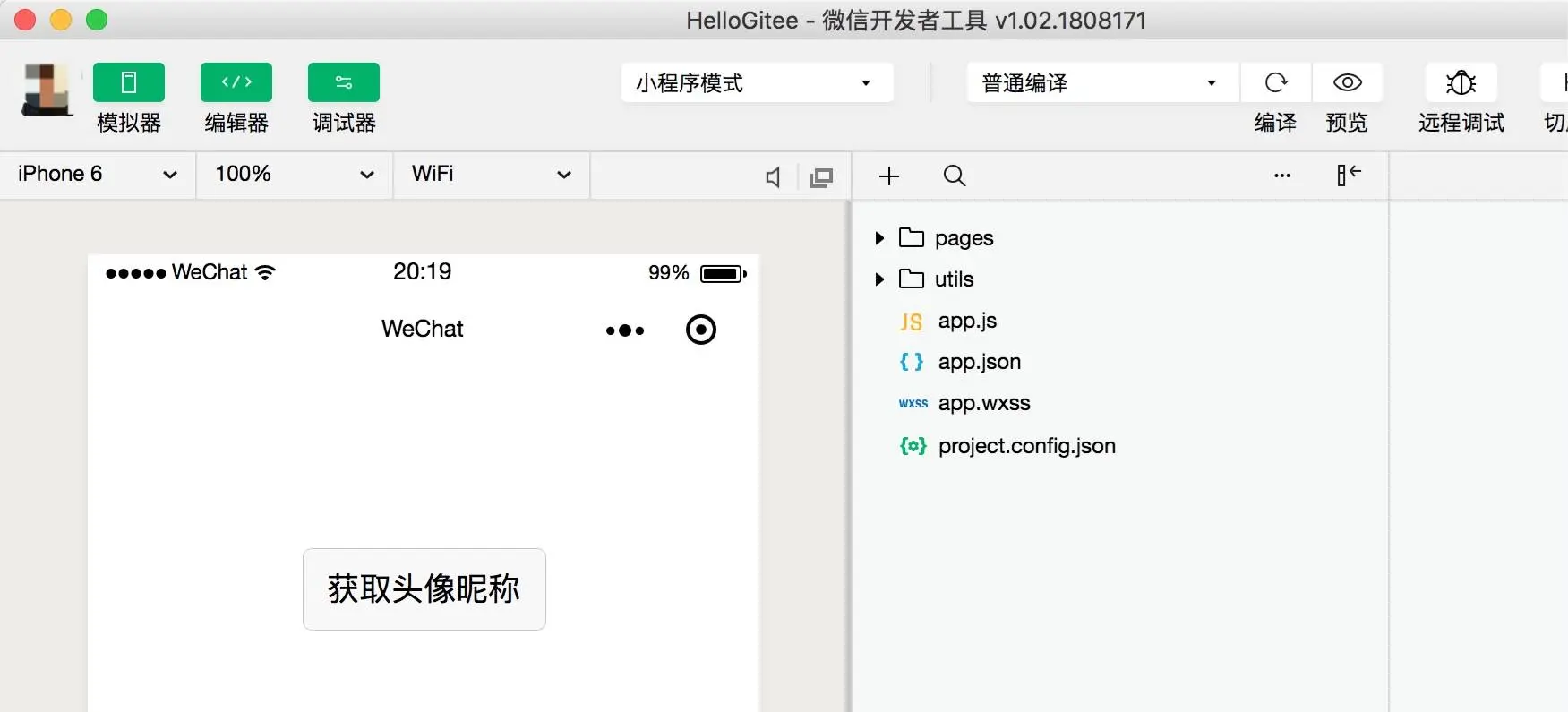Detach the simulator into separate window
The width and height of the screenshot is (1568, 712).
pos(821,178)
